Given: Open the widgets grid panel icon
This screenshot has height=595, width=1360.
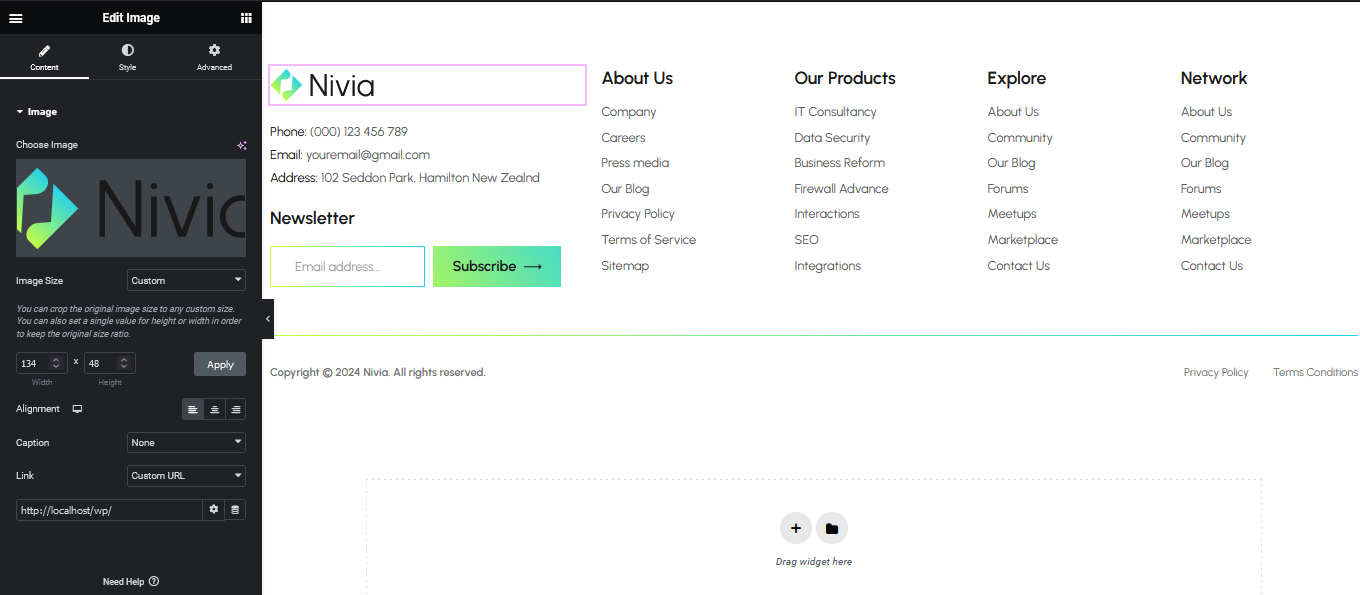Looking at the screenshot, I should (x=246, y=18).
